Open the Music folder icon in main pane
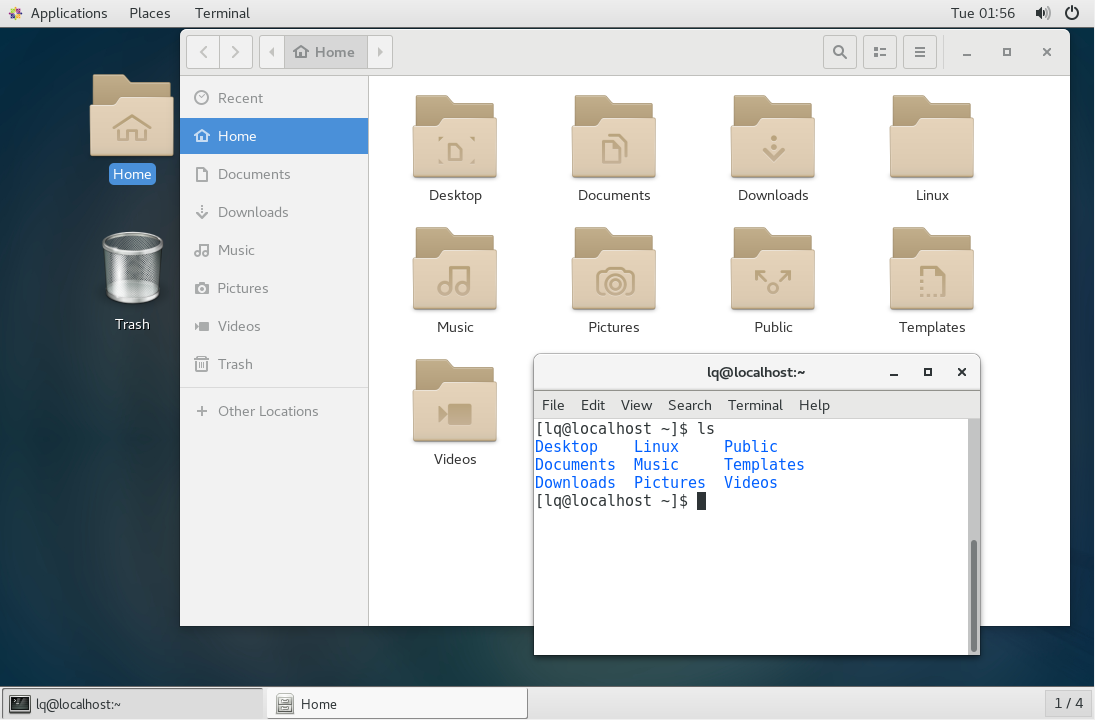The width and height of the screenshot is (1095, 720). point(455,269)
